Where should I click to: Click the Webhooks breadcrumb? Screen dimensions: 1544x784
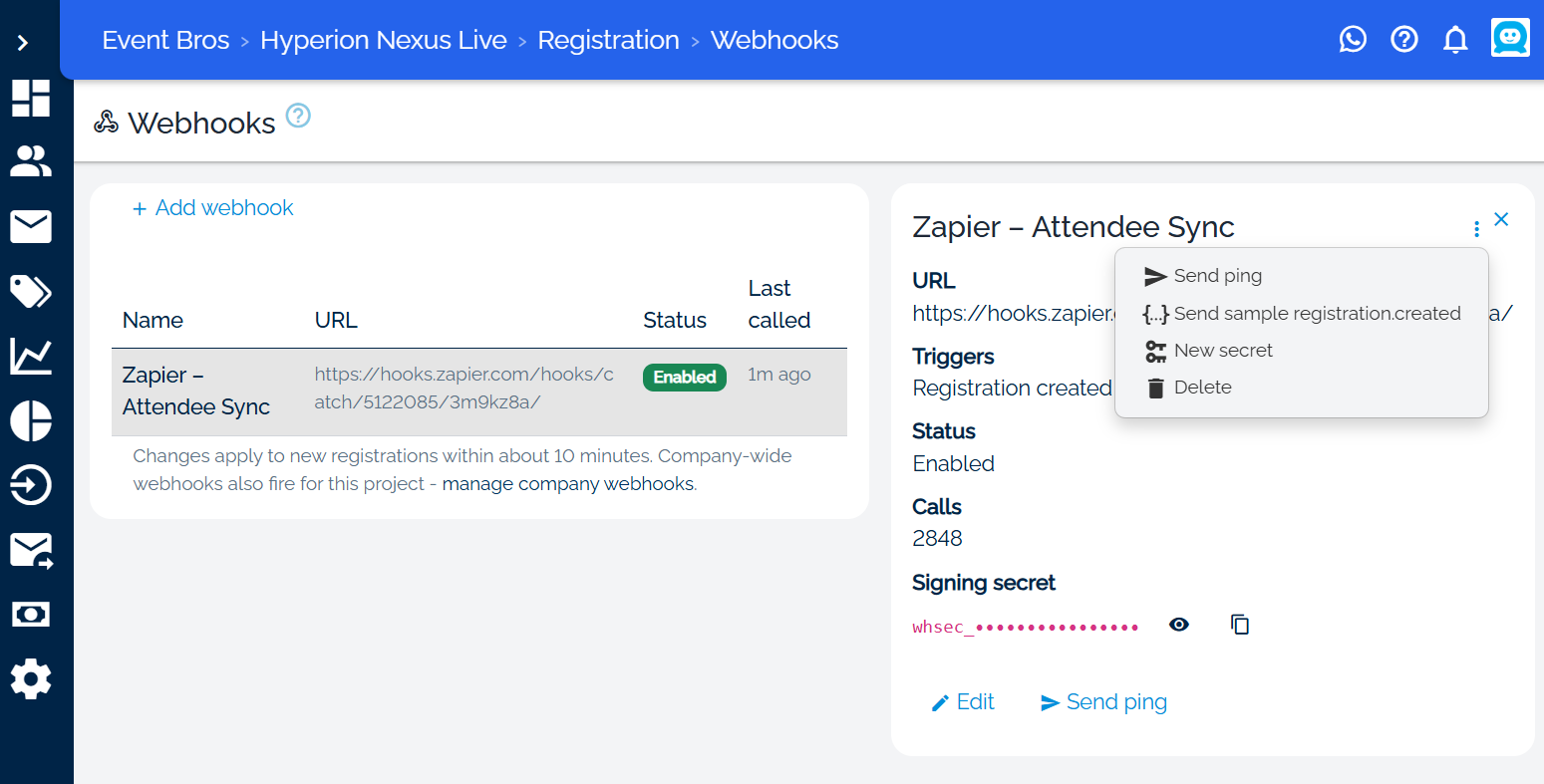pyautogui.click(x=774, y=40)
